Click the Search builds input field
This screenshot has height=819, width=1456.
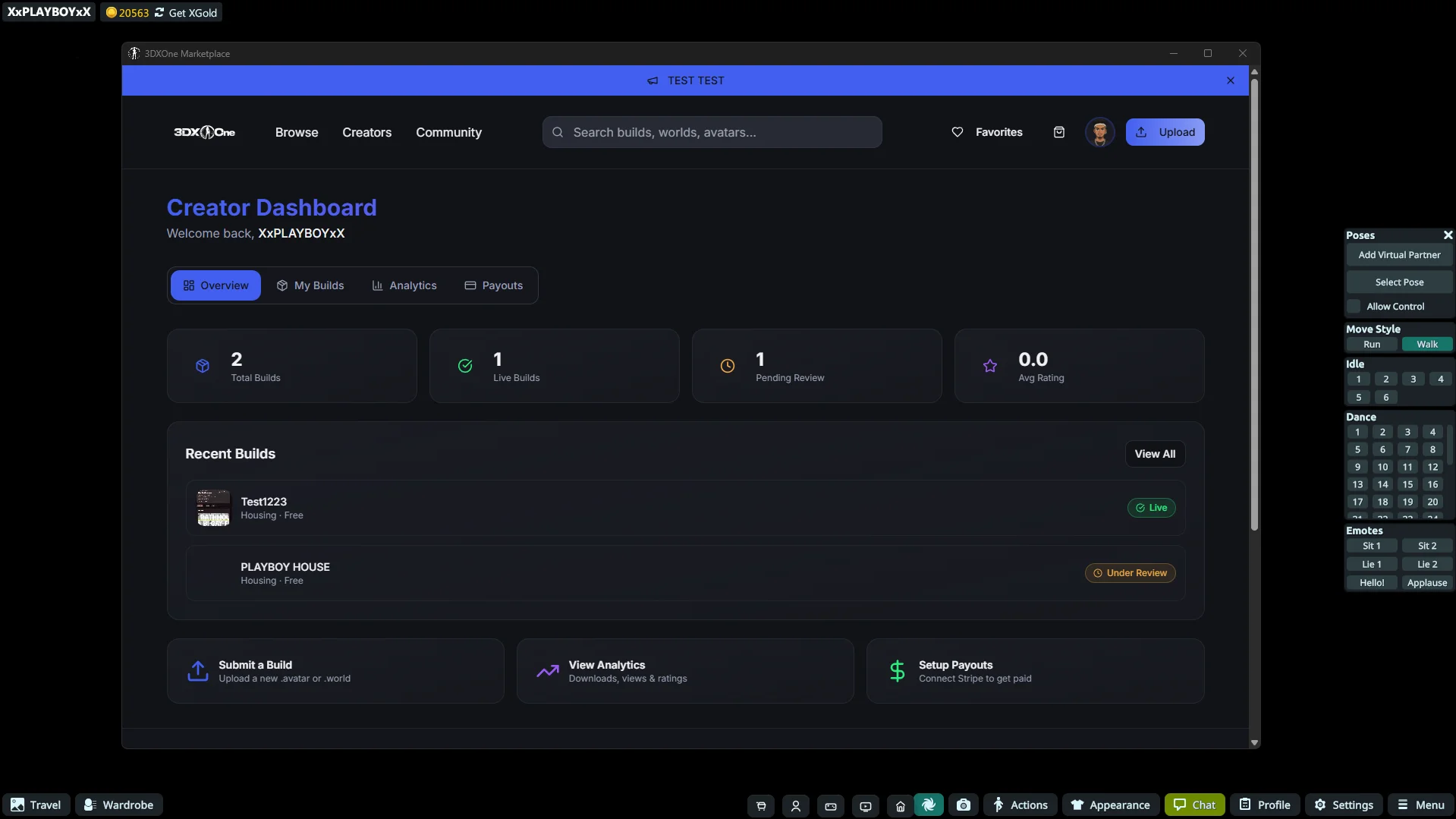pos(712,132)
